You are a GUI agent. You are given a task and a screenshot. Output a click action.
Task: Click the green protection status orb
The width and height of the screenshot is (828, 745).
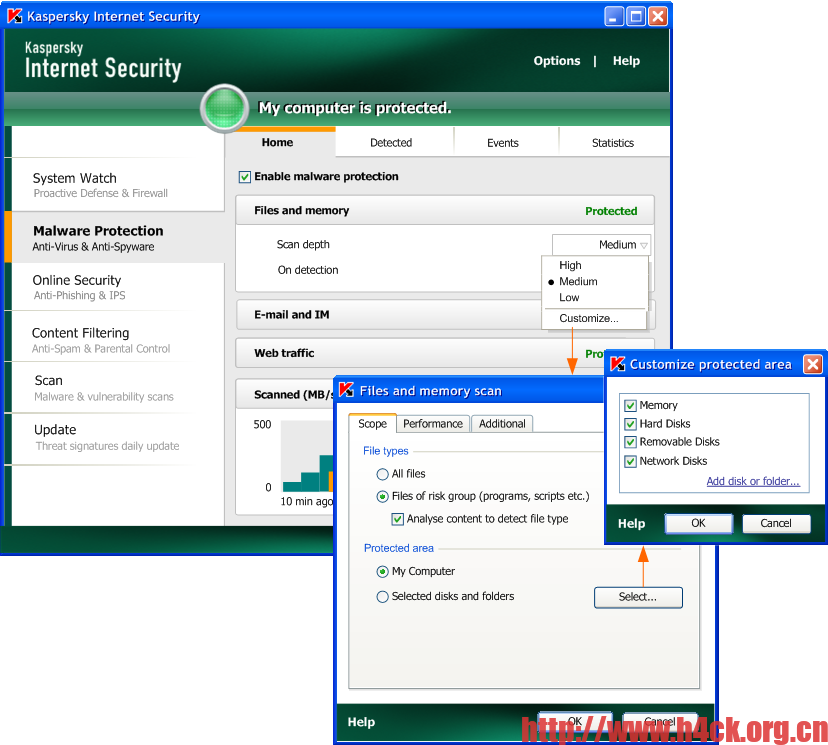pyautogui.click(x=224, y=108)
